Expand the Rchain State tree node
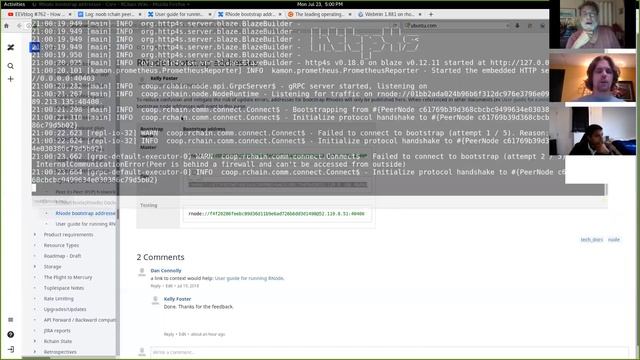The image size is (640, 360). tap(35, 341)
